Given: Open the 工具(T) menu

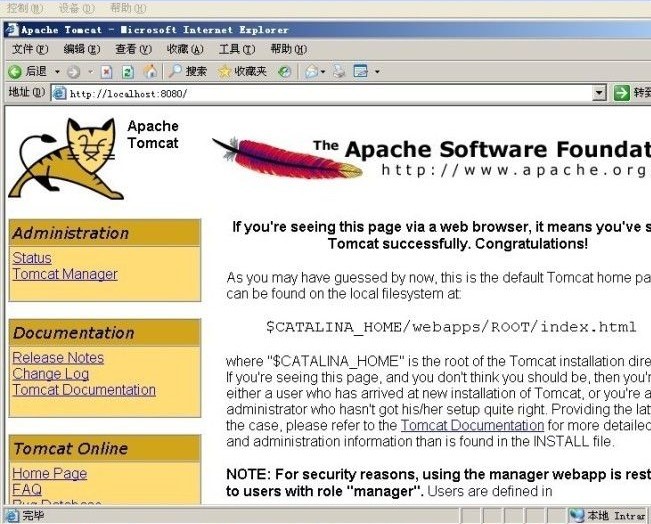Looking at the screenshot, I should (x=237, y=49).
